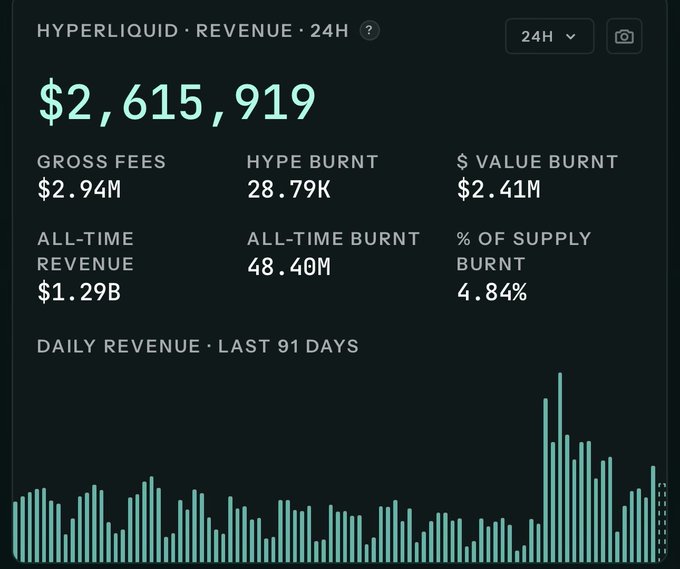Click the % OF SUPPLY BURNT label
This screenshot has height=569, width=680.
pos(524,251)
